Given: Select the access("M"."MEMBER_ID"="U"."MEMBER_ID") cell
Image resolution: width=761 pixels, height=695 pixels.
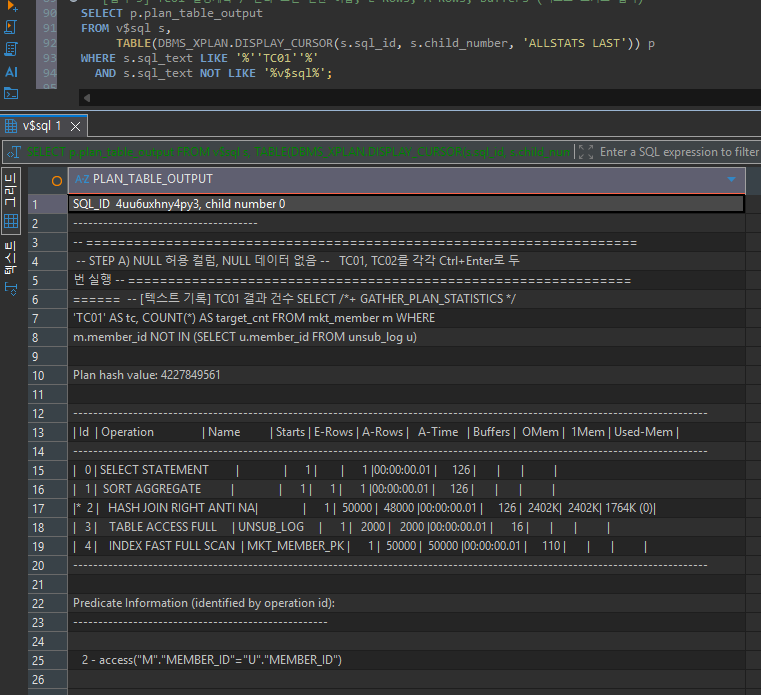Looking at the screenshot, I should 407,660.
